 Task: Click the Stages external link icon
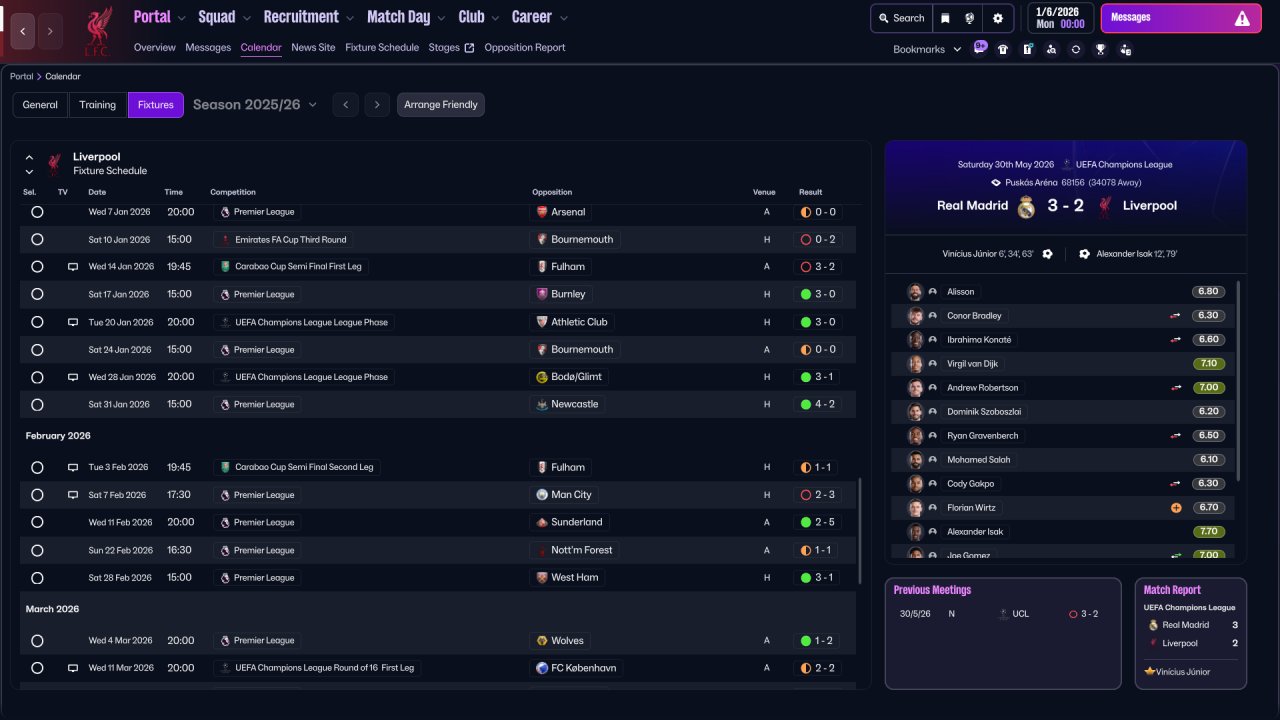coord(470,48)
